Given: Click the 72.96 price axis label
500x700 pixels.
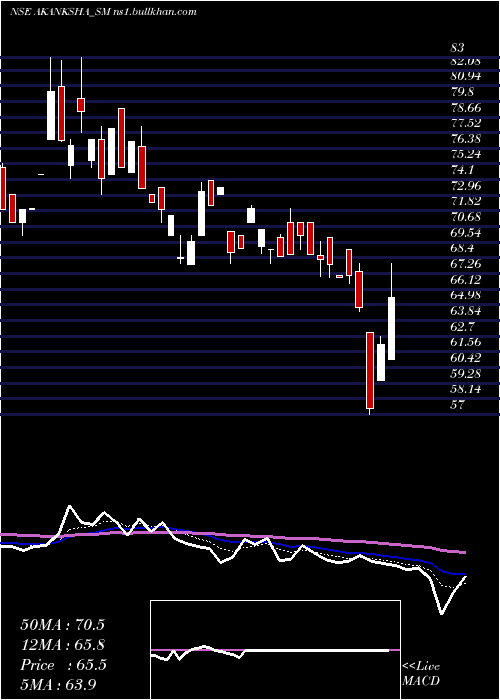Looking at the screenshot, I should coord(466,186).
